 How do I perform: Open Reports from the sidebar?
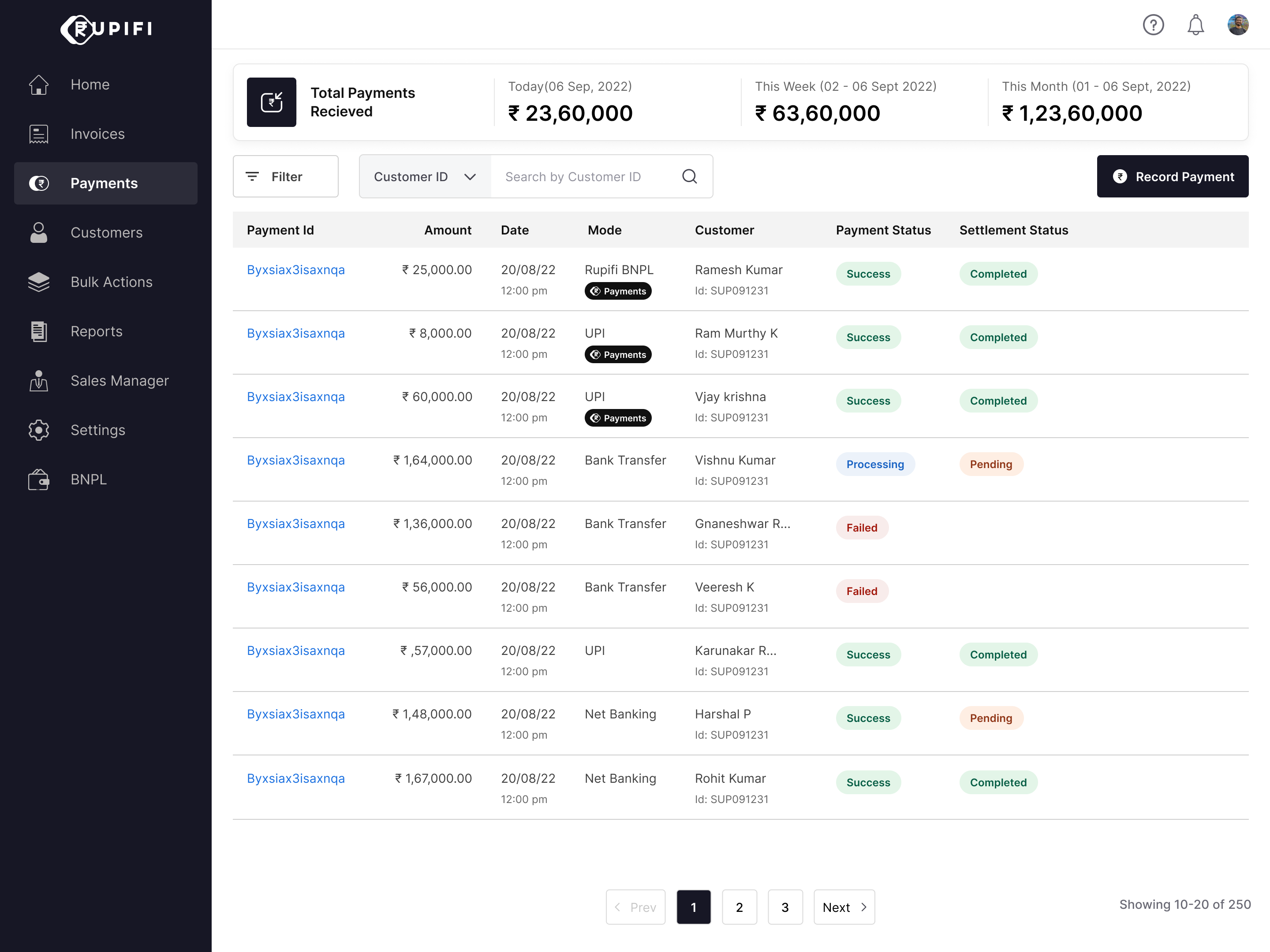click(97, 331)
